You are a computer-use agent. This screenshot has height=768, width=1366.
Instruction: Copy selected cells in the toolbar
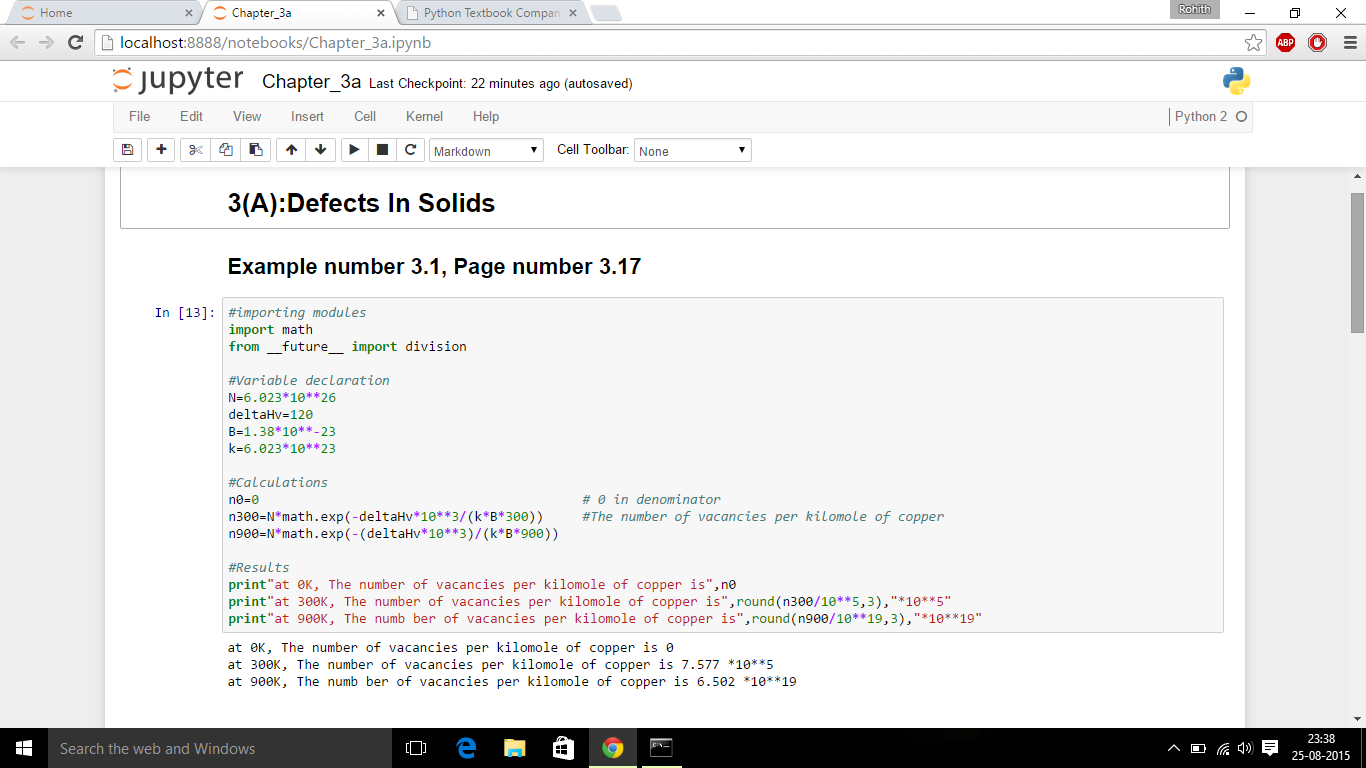[x=225, y=150]
